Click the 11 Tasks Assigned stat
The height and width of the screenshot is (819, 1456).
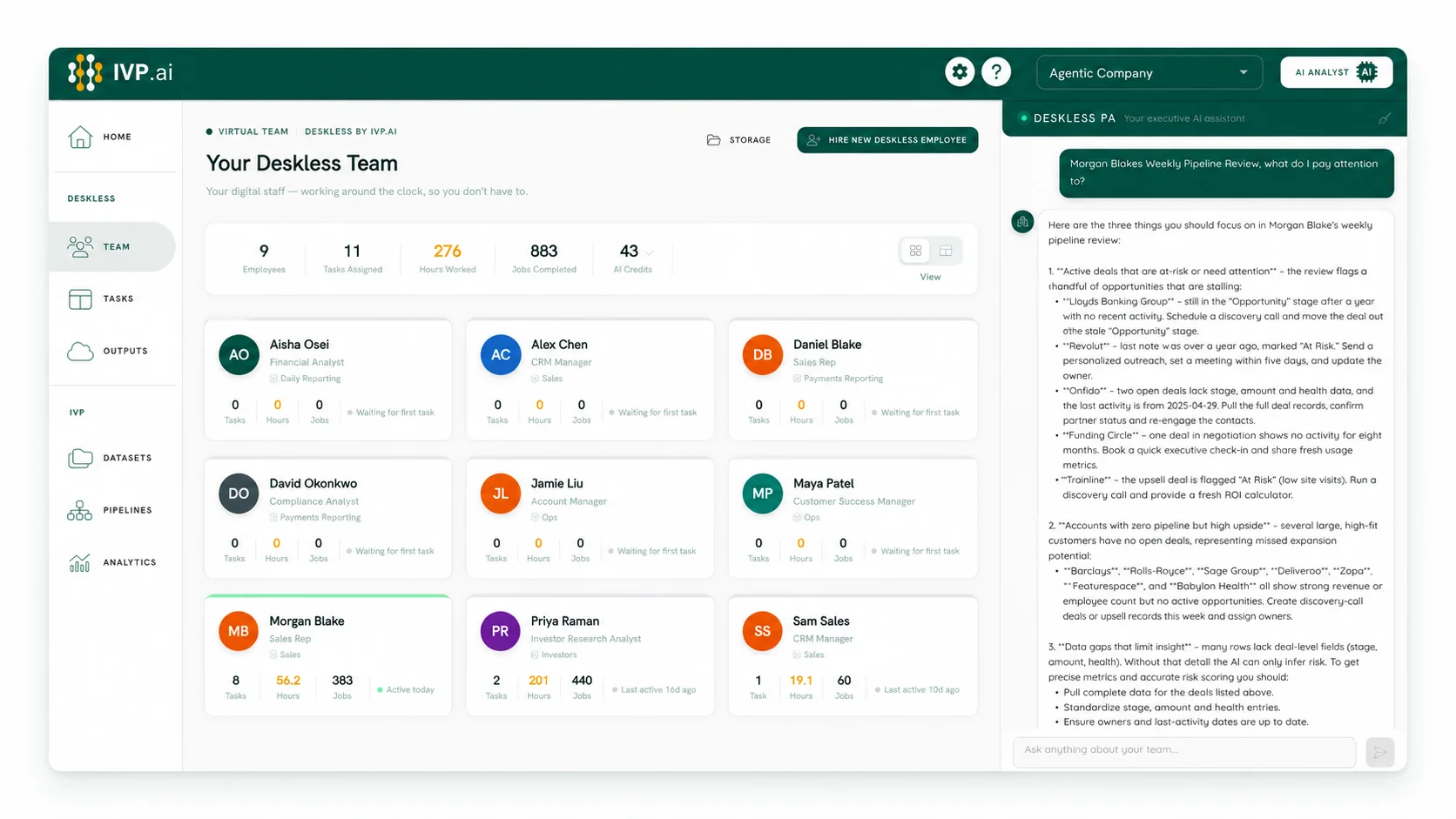click(353, 258)
